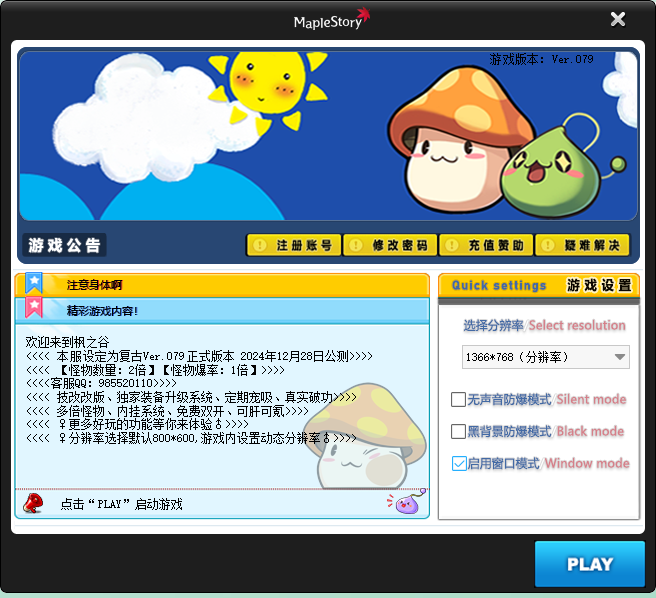Click the 选择分辨率/Select resolution label
The image size is (656, 598).
click(544, 325)
